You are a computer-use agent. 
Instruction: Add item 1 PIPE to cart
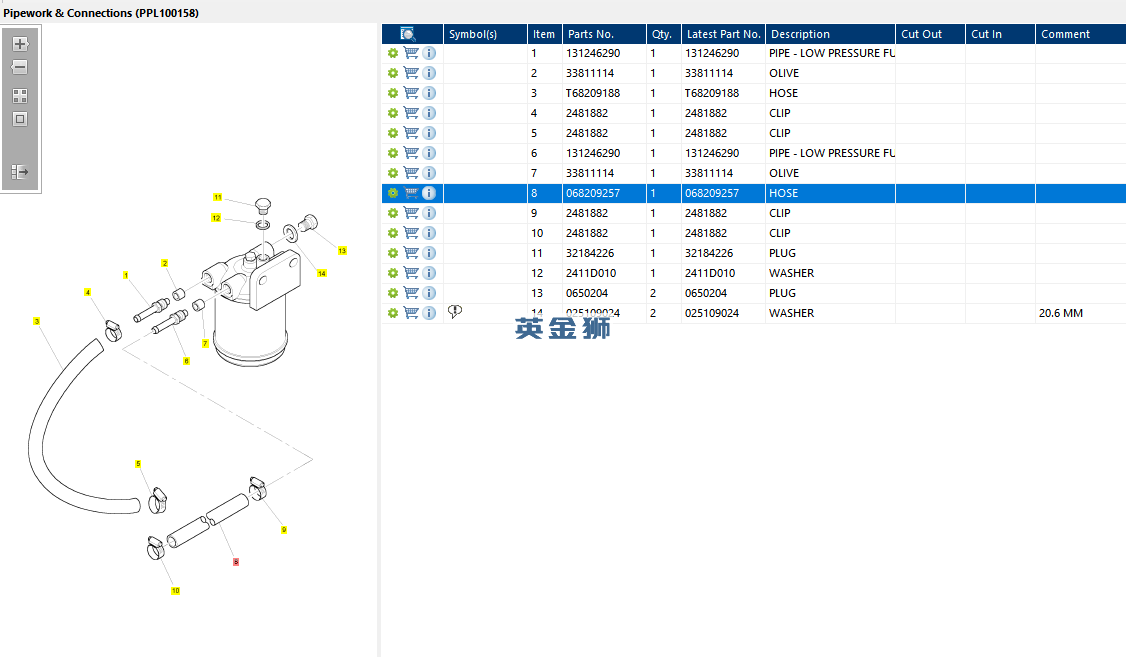pos(411,52)
